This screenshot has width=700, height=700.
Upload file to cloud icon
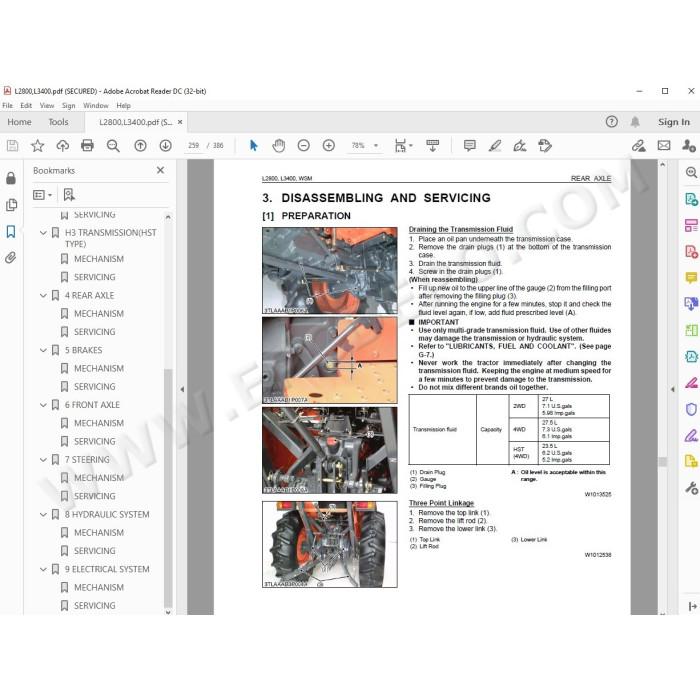click(x=62, y=146)
